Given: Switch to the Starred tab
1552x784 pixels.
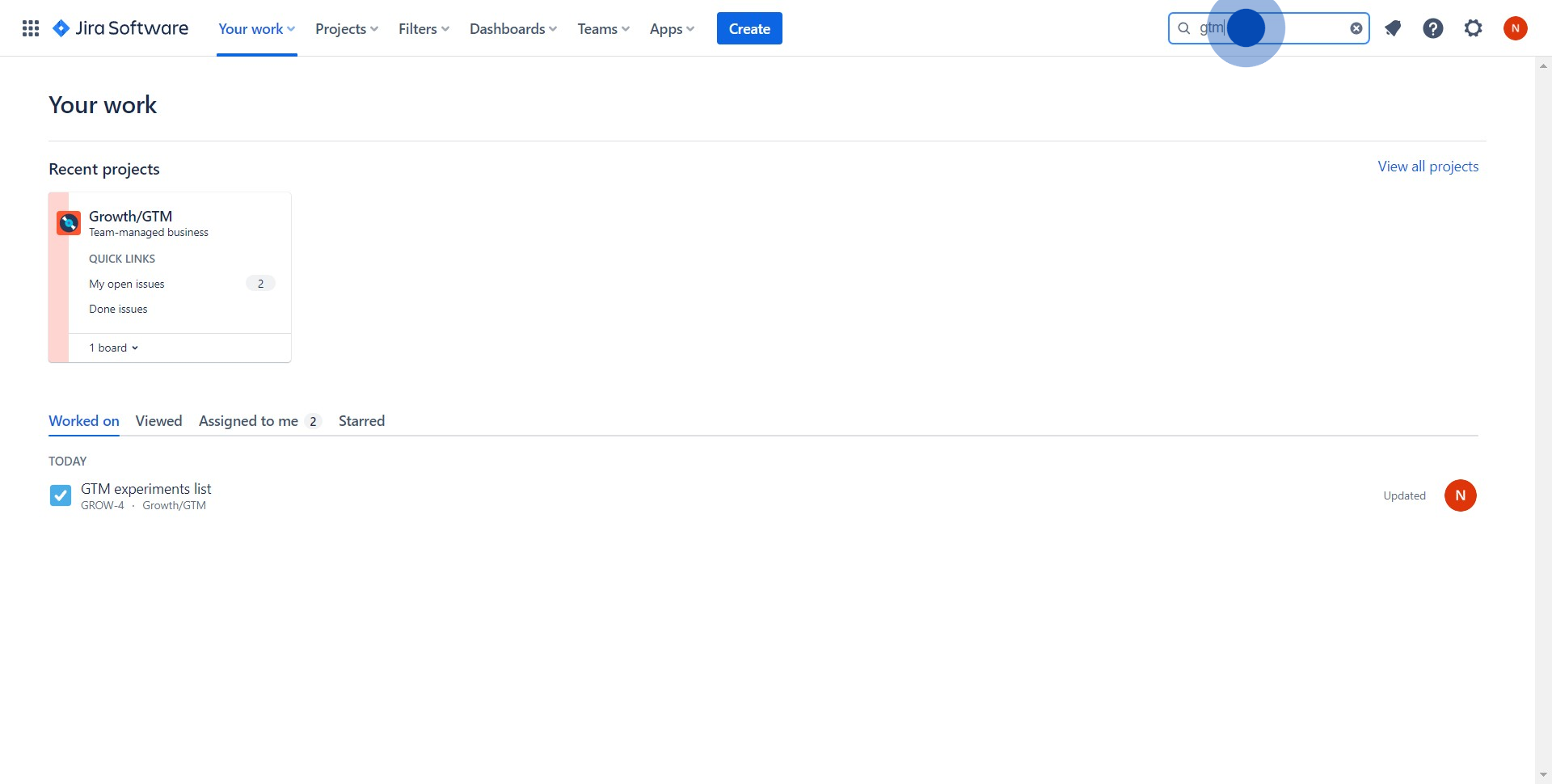Looking at the screenshot, I should (361, 421).
